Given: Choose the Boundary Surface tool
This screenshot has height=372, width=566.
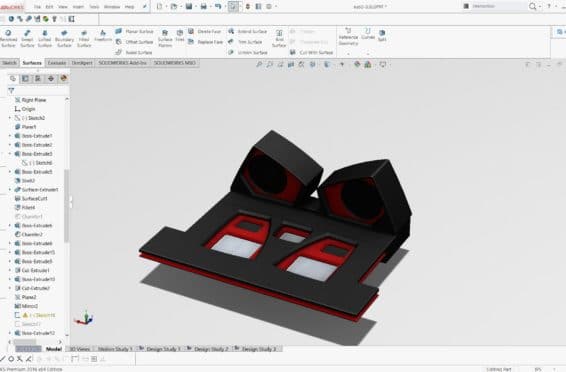Looking at the screenshot, I should [64, 38].
